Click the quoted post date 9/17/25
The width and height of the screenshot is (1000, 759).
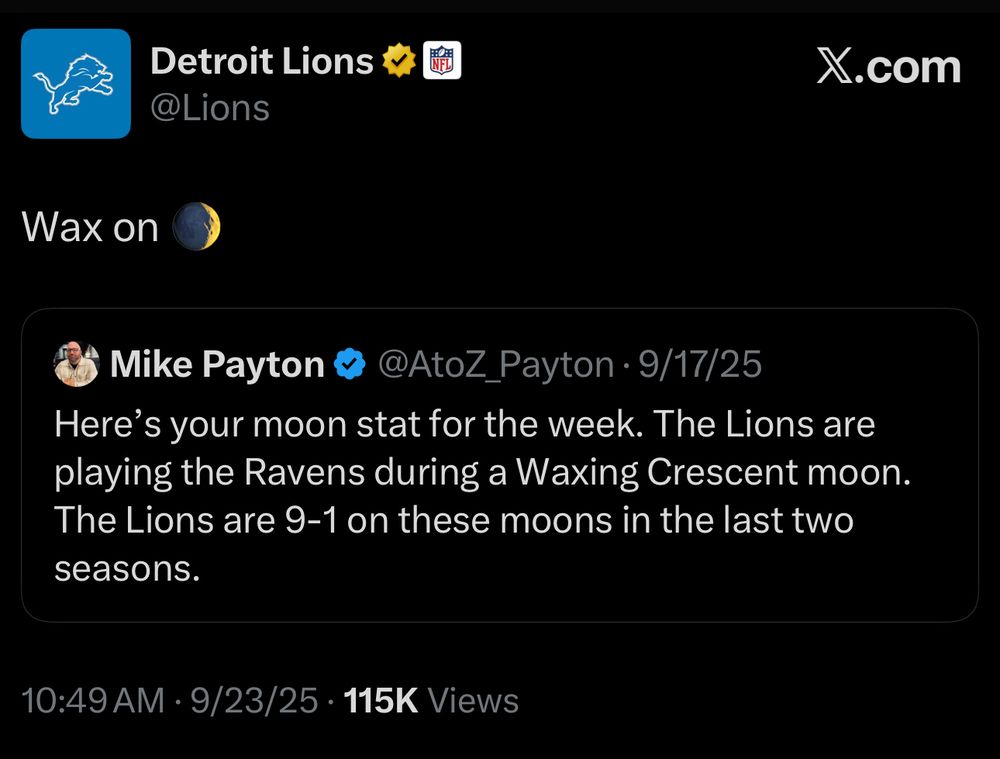pos(699,365)
